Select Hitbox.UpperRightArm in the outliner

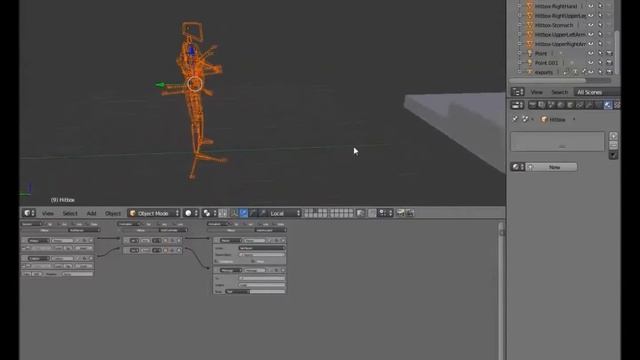560,44
